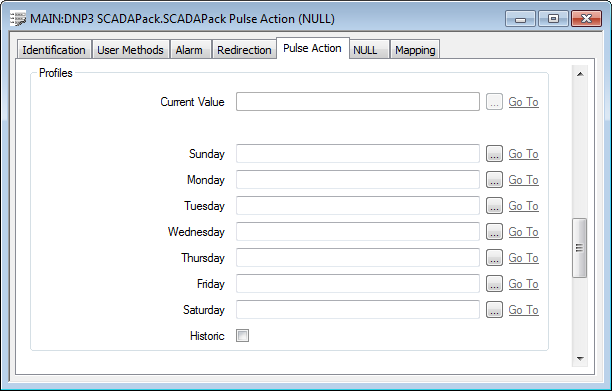The width and height of the screenshot is (612, 391).
Task: Click the window icon in title bar
Action: (x=18, y=19)
